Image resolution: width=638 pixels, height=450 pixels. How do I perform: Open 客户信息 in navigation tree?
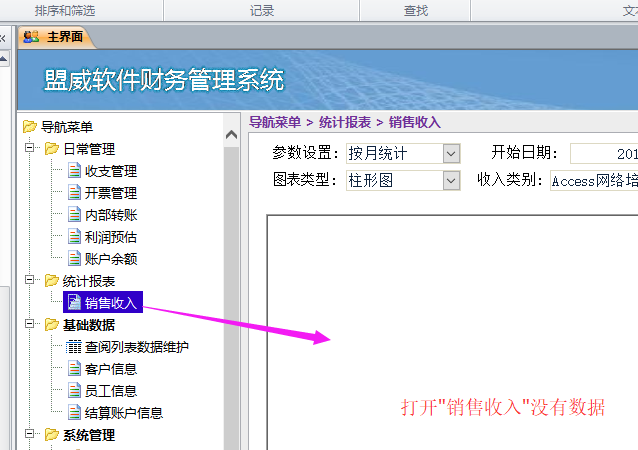[111, 369]
